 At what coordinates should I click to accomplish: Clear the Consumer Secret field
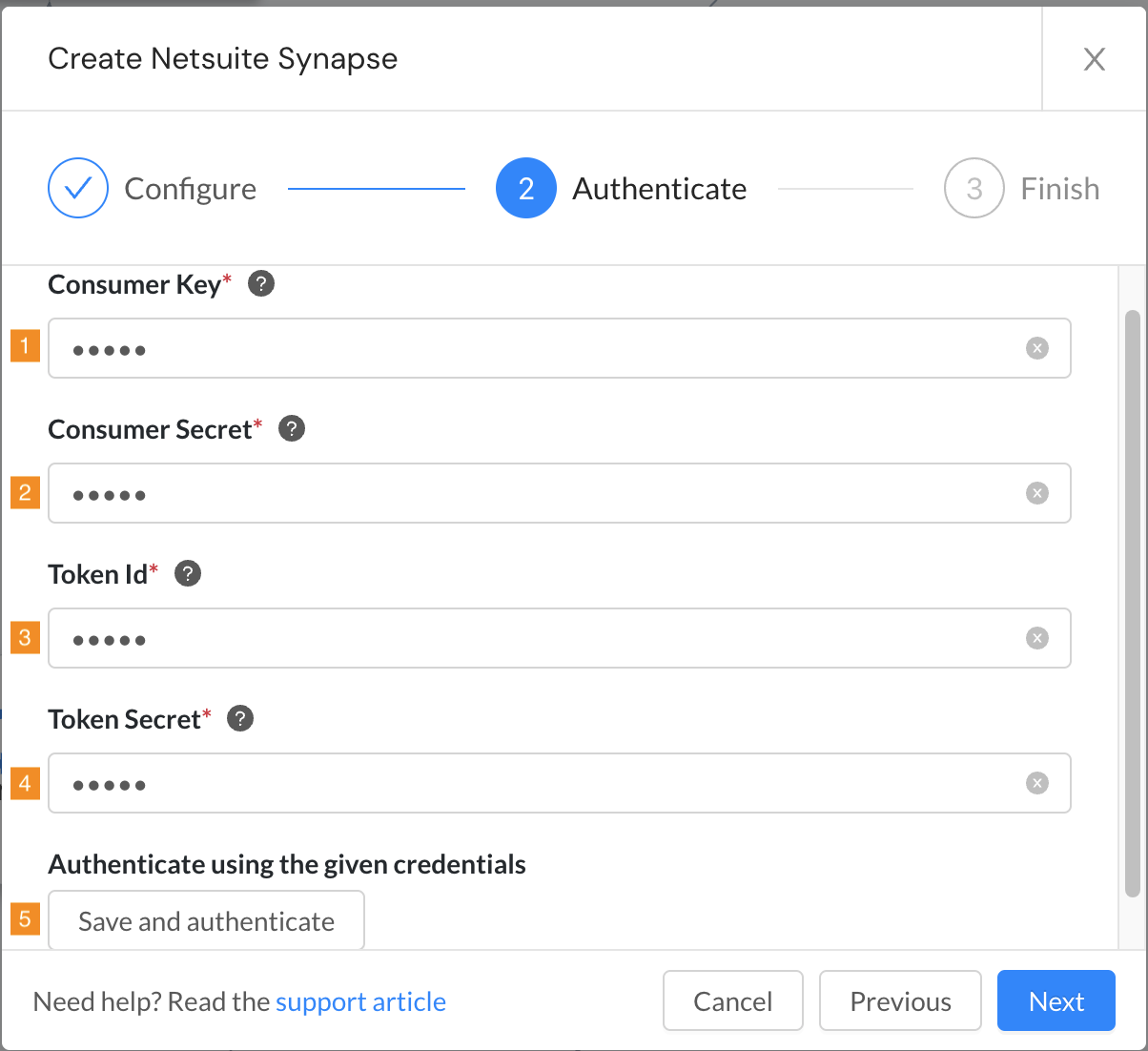tap(1037, 493)
